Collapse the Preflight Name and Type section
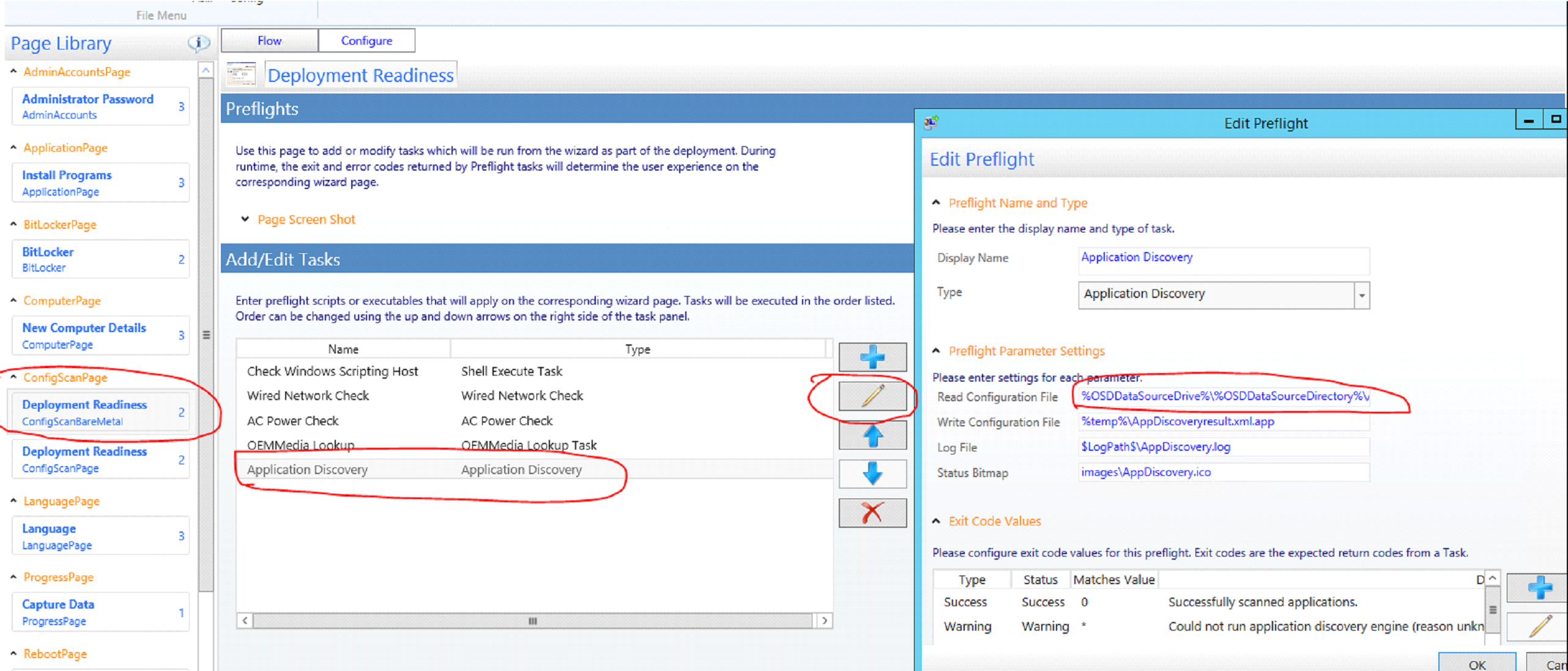Viewport: 1568px width, 671px height. click(936, 202)
